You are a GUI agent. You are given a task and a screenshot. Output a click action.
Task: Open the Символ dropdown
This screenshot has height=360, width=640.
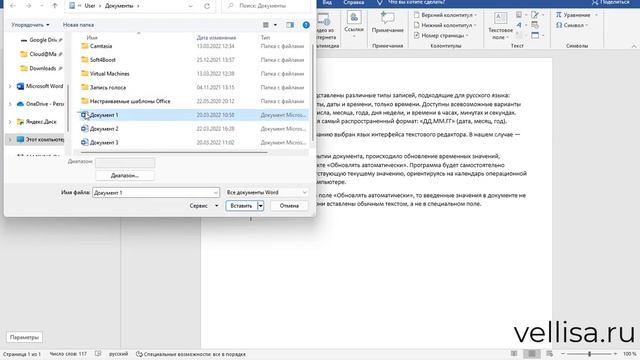(572, 25)
